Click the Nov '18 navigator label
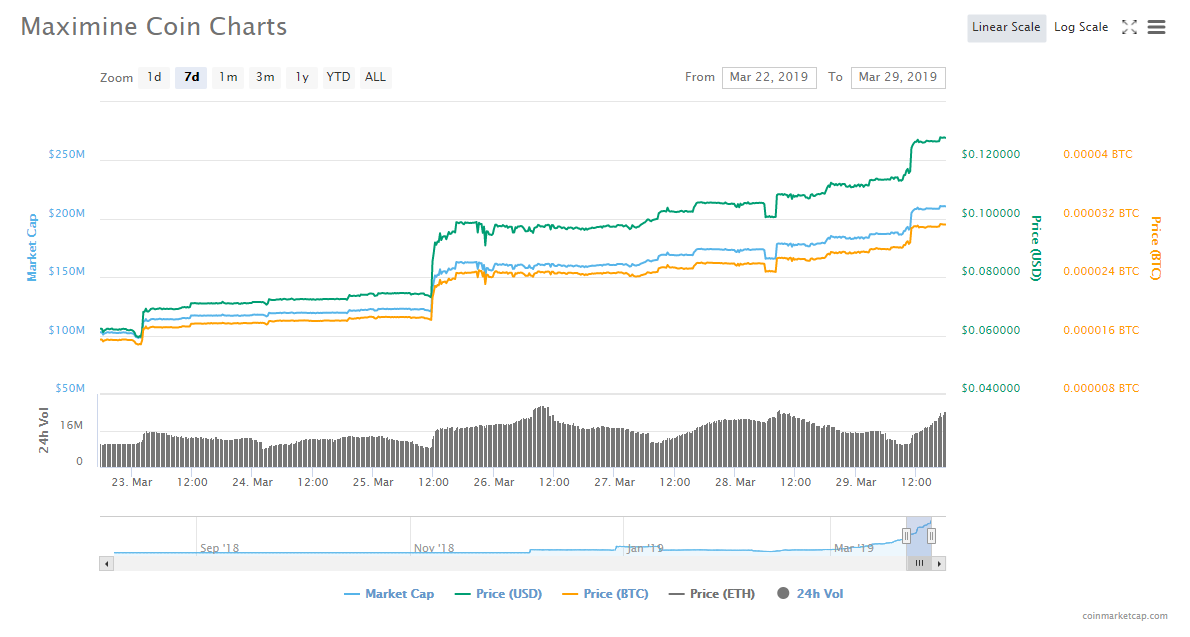This screenshot has width=1190, height=637. pyautogui.click(x=434, y=548)
